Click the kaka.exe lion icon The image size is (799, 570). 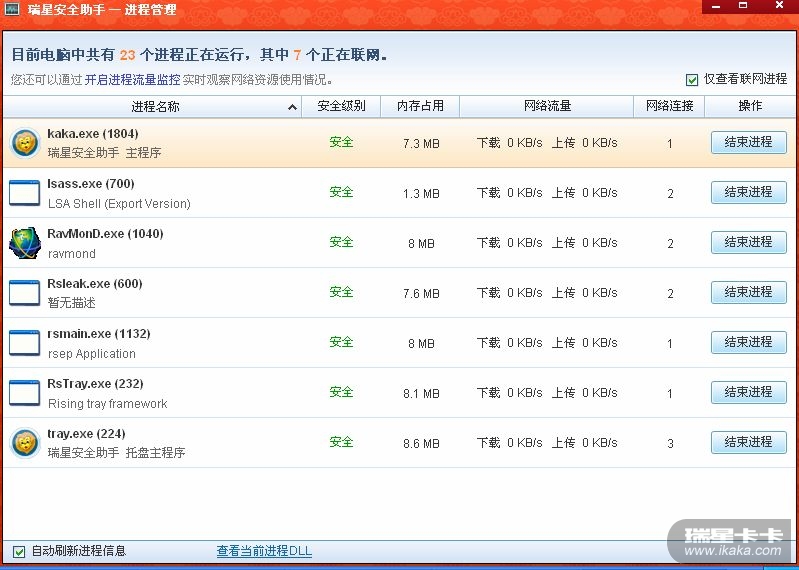[24, 143]
